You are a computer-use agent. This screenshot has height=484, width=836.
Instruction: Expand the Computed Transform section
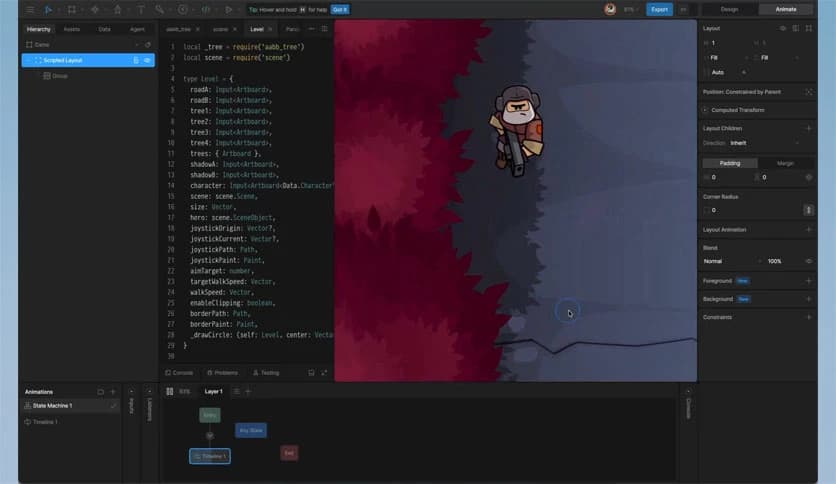click(706, 110)
